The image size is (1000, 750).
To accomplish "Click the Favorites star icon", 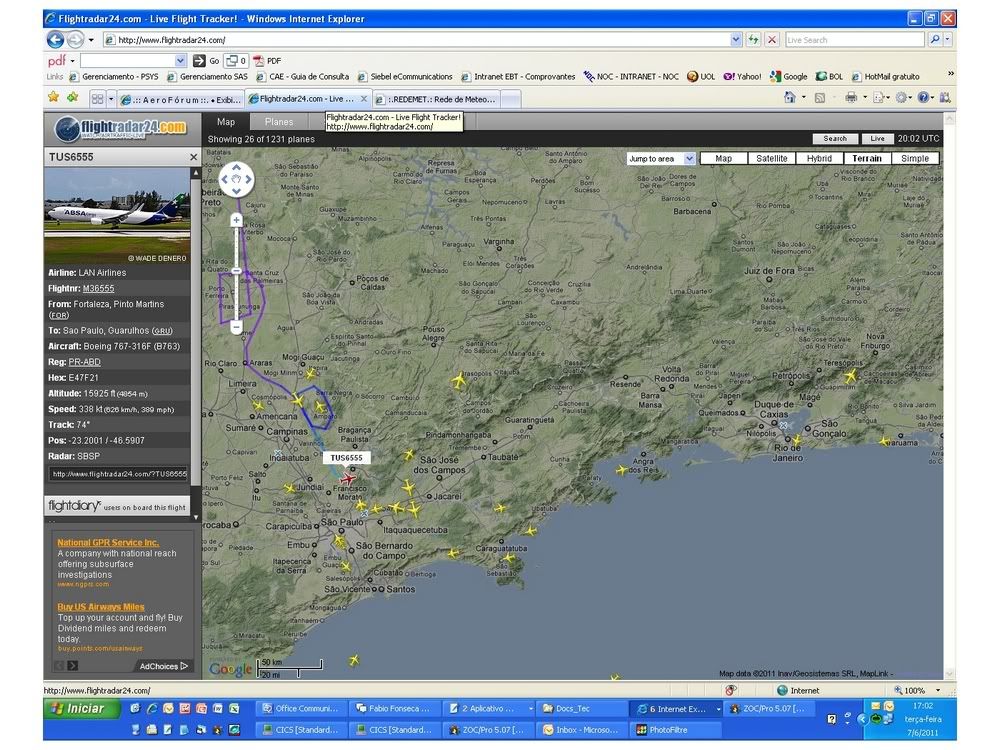I will coord(54,98).
